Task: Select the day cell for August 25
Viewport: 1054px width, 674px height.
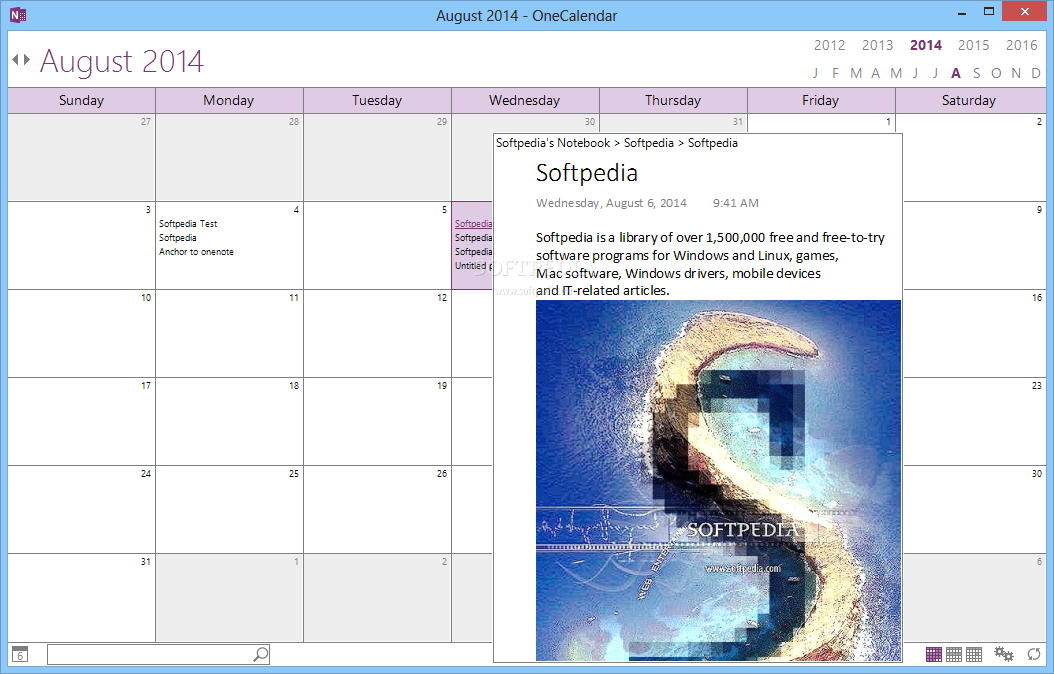Action: 229,510
